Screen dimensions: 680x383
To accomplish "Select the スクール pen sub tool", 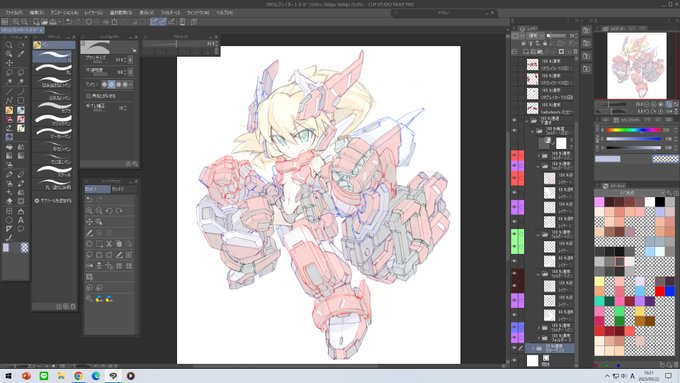I will [52, 170].
